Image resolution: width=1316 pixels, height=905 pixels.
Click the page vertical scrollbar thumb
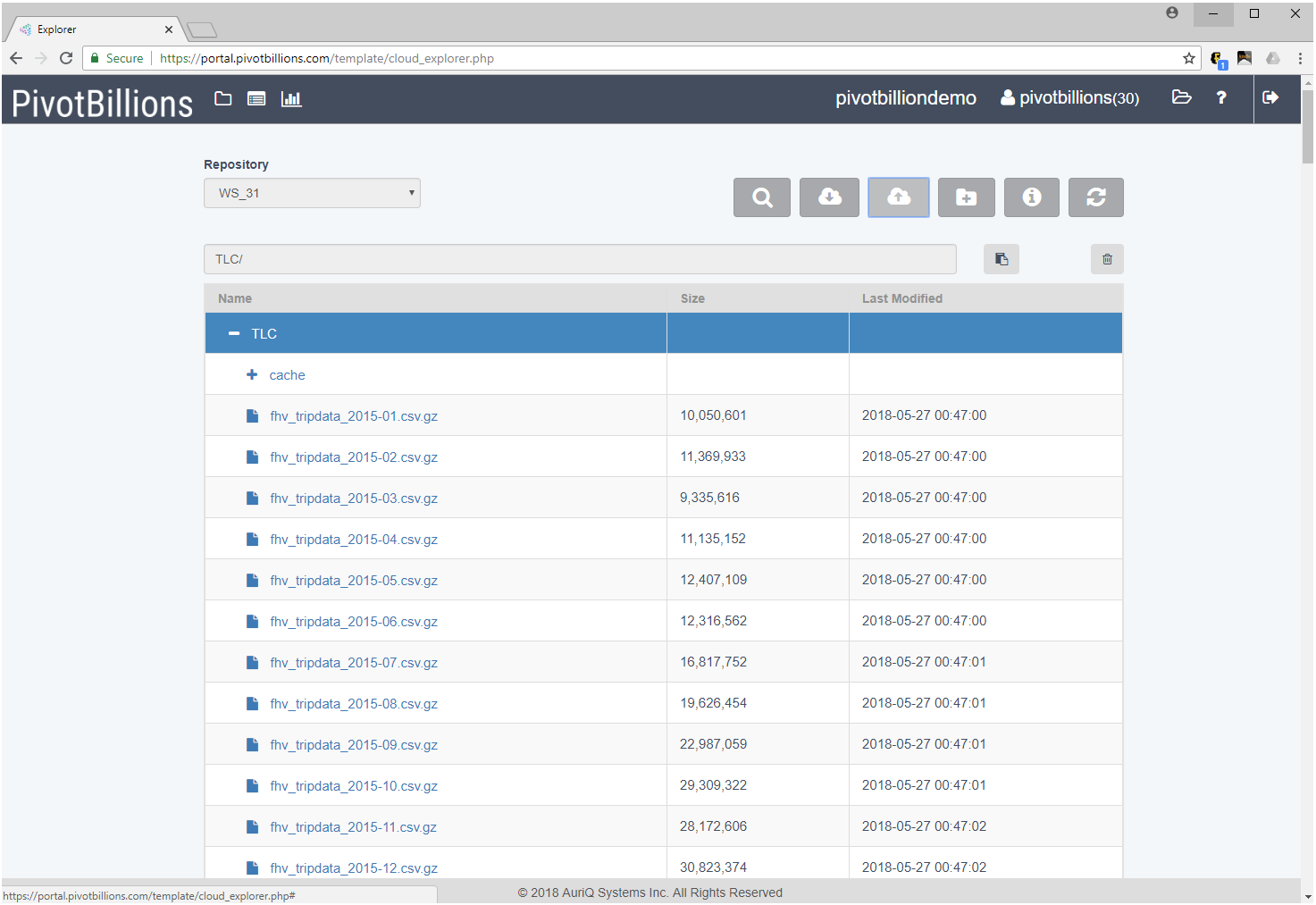coord(1308,125)
